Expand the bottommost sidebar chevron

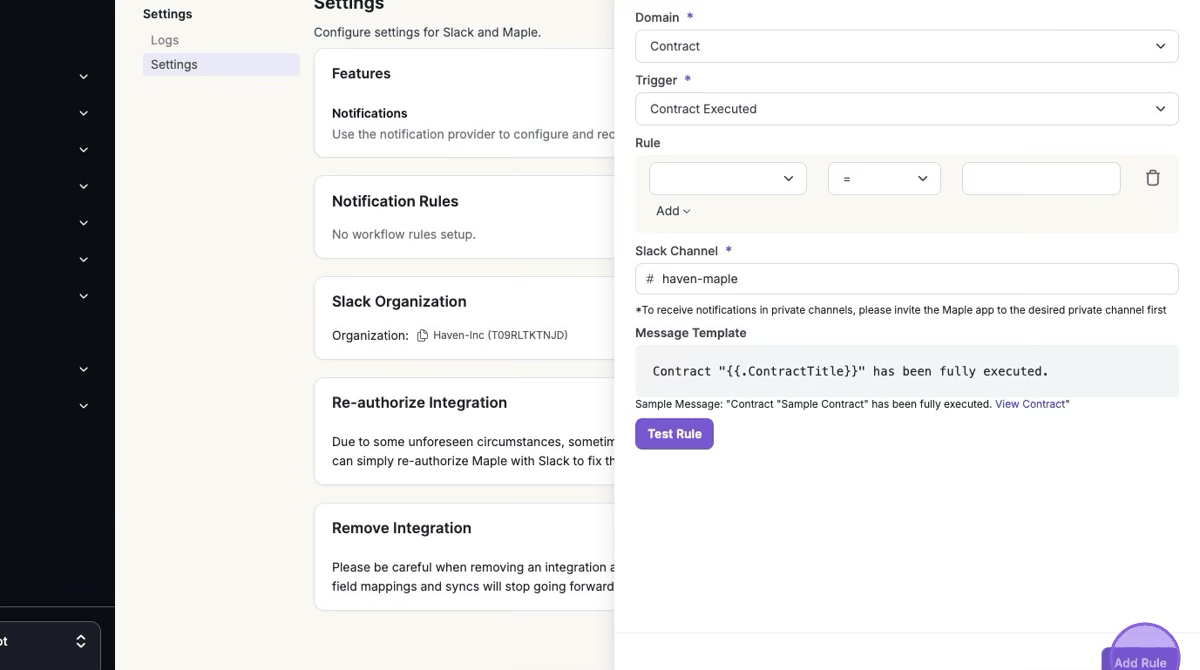pyautogui.click(x=84, y=406)
